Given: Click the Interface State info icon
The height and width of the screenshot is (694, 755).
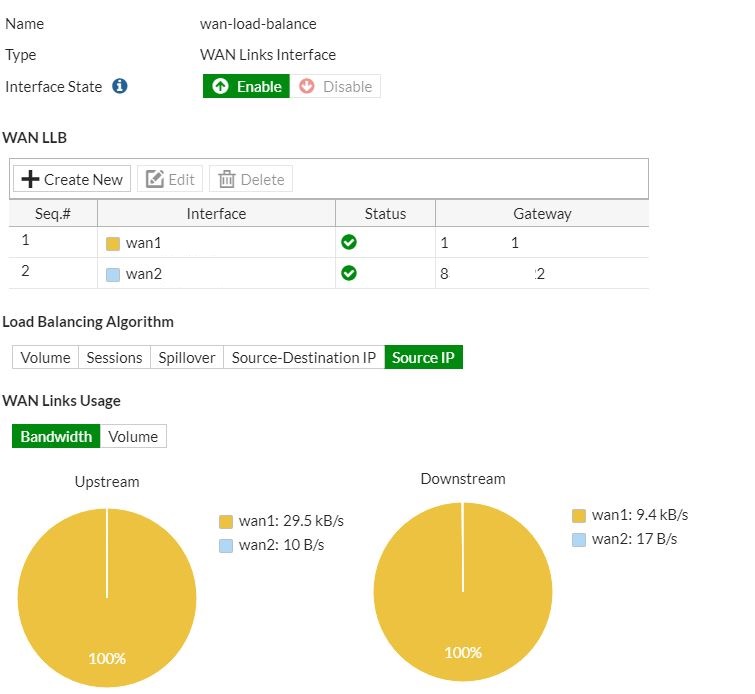Looking at the screenshot, I should [119, 86].
